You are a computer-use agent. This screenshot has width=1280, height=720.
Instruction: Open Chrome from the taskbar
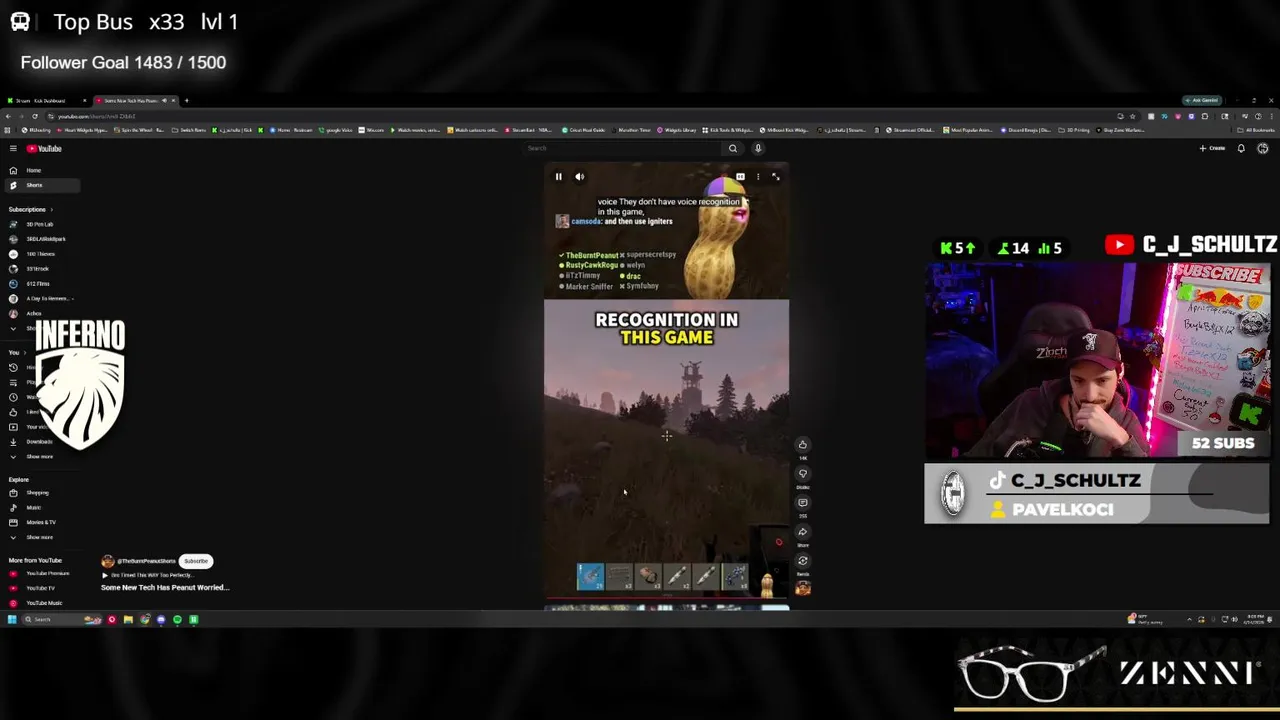(x=145, y=619)
